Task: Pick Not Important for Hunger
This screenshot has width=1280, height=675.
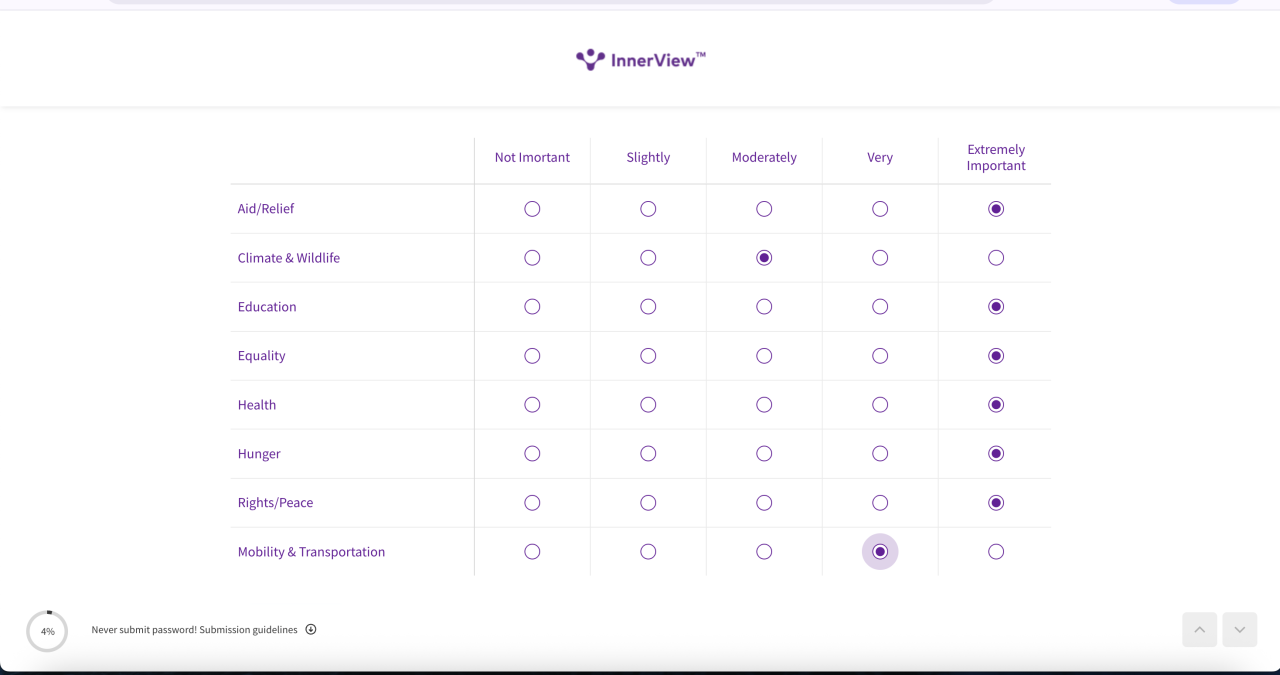Action: coord(532,454)
